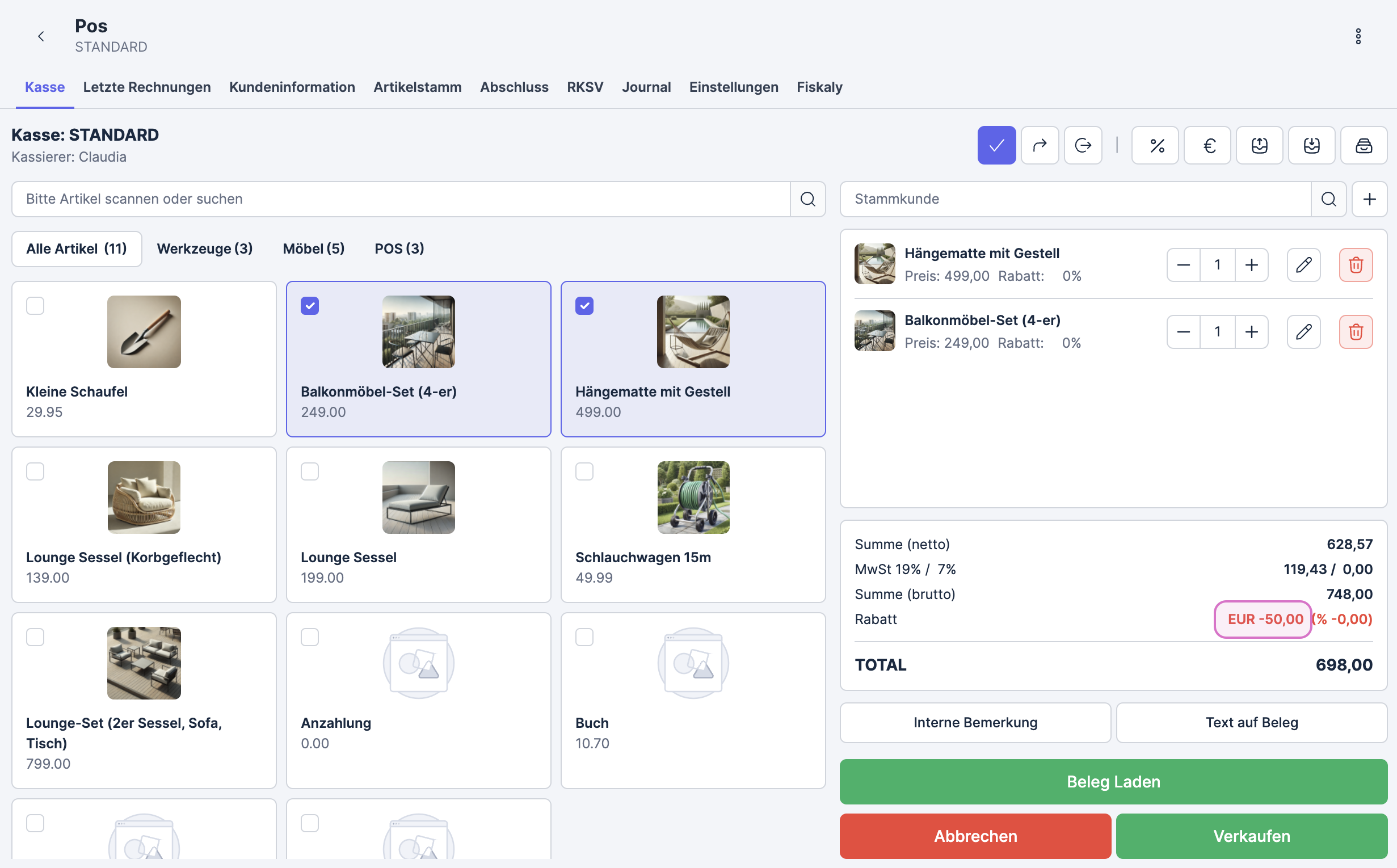
Task: Decrease quantity of Balkonmöbel-Set (4-er)
Action: (1183, 332)
